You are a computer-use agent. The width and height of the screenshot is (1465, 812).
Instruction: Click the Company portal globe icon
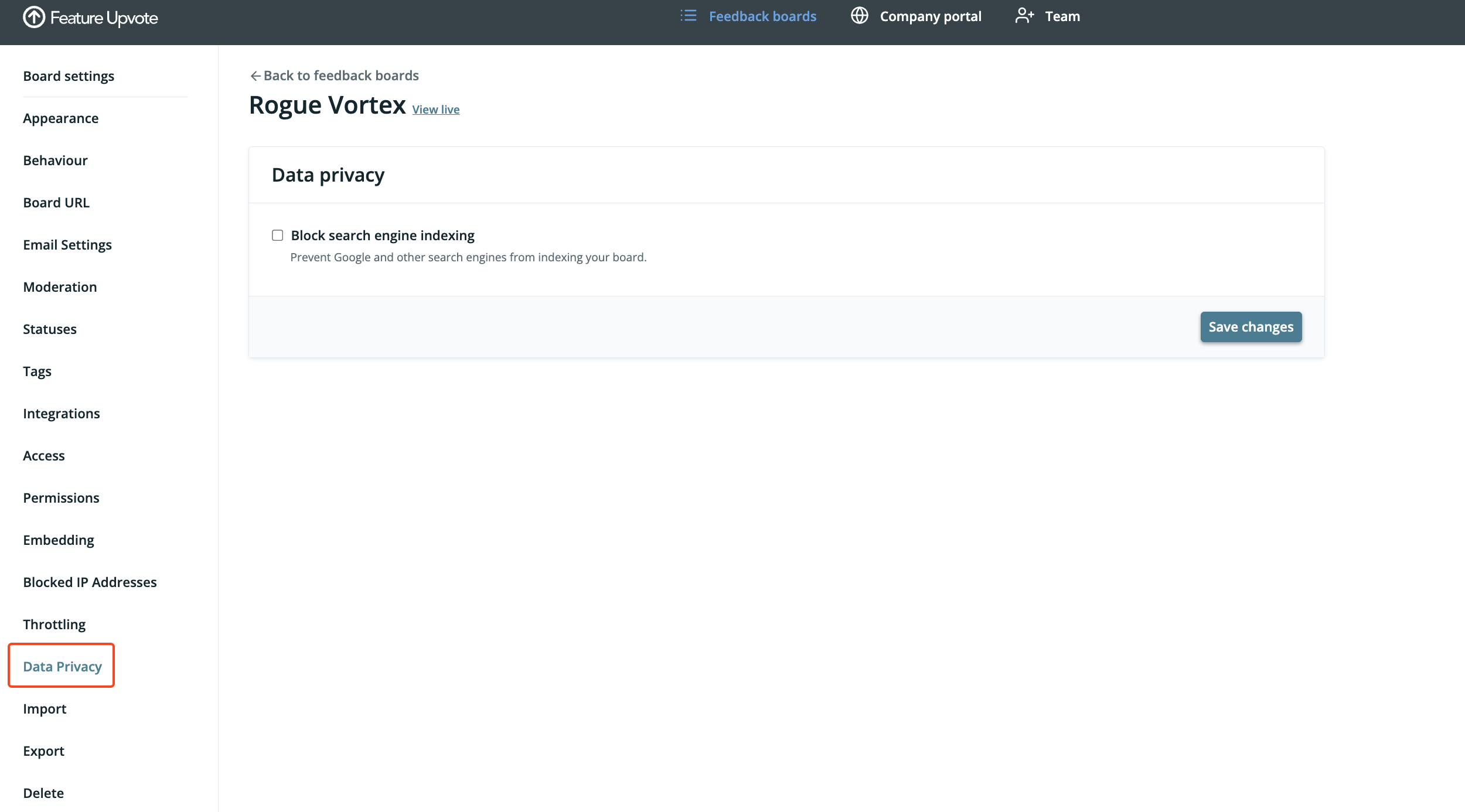859,16
